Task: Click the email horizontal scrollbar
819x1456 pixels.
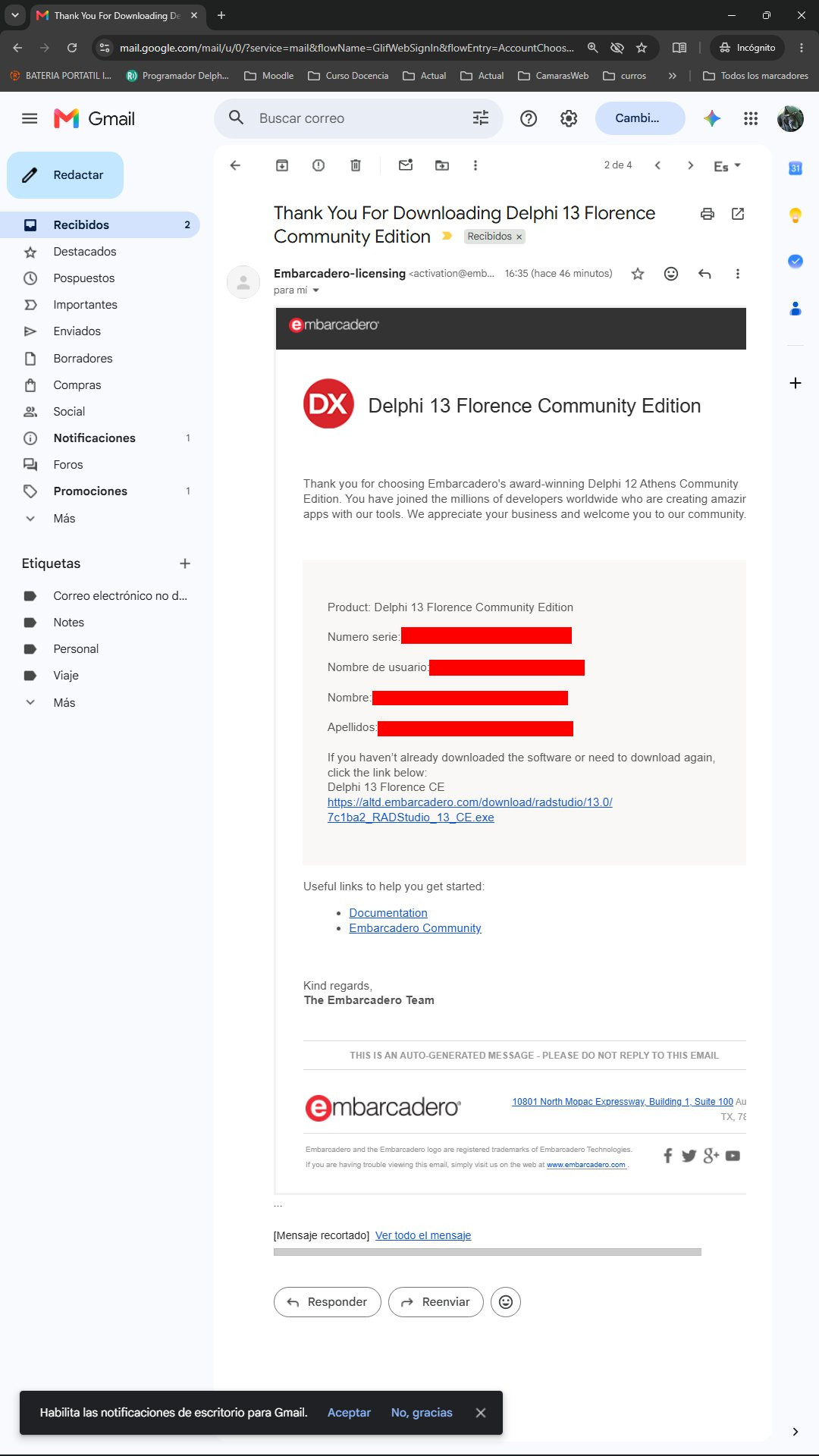Action: (x=487, y=1252)
